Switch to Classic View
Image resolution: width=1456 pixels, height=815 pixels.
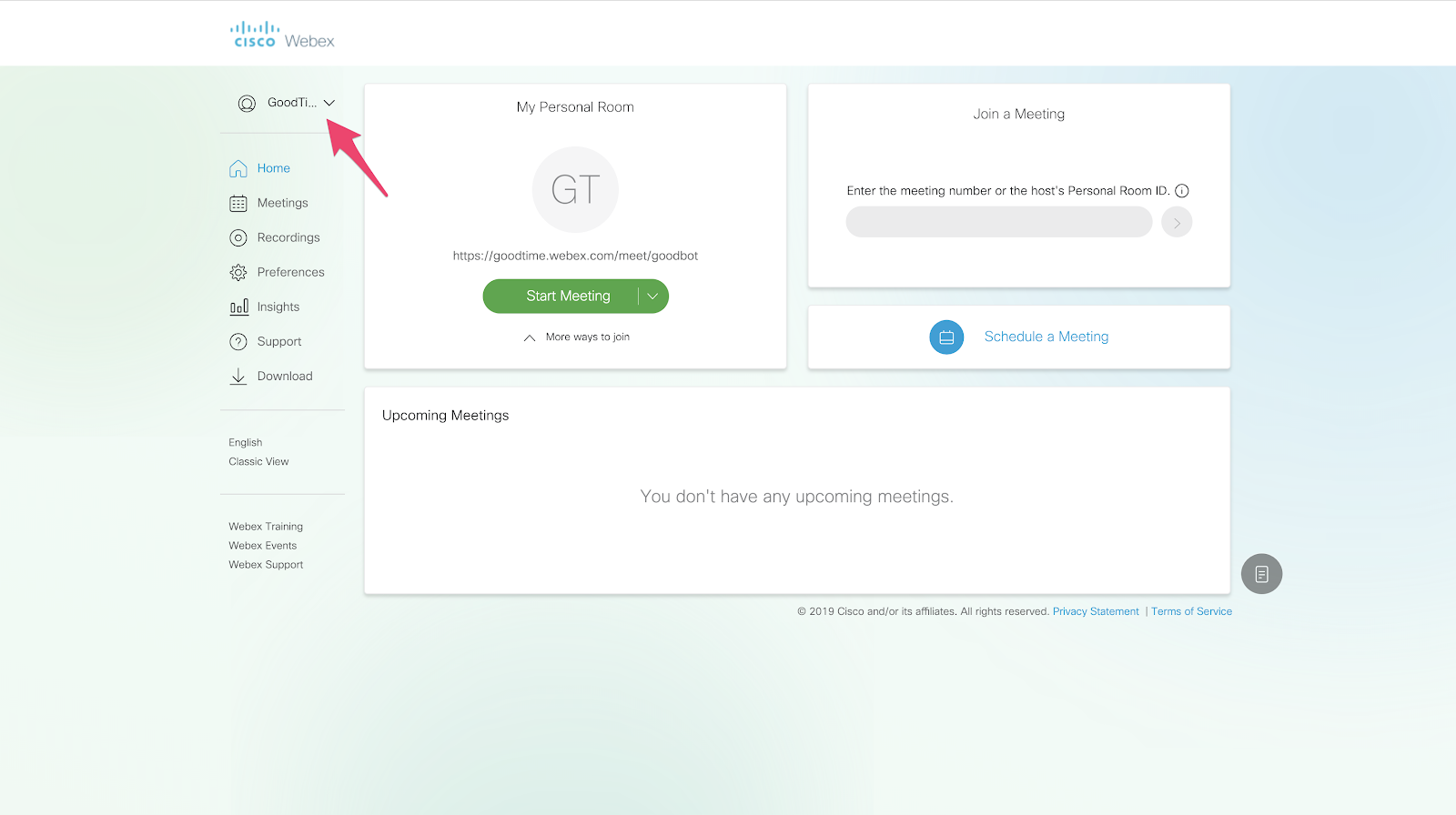tap(258, 461)
